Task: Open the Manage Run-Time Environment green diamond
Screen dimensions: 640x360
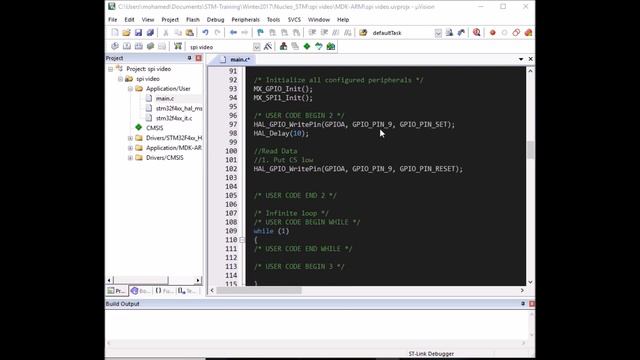Action: pos(307,47)
